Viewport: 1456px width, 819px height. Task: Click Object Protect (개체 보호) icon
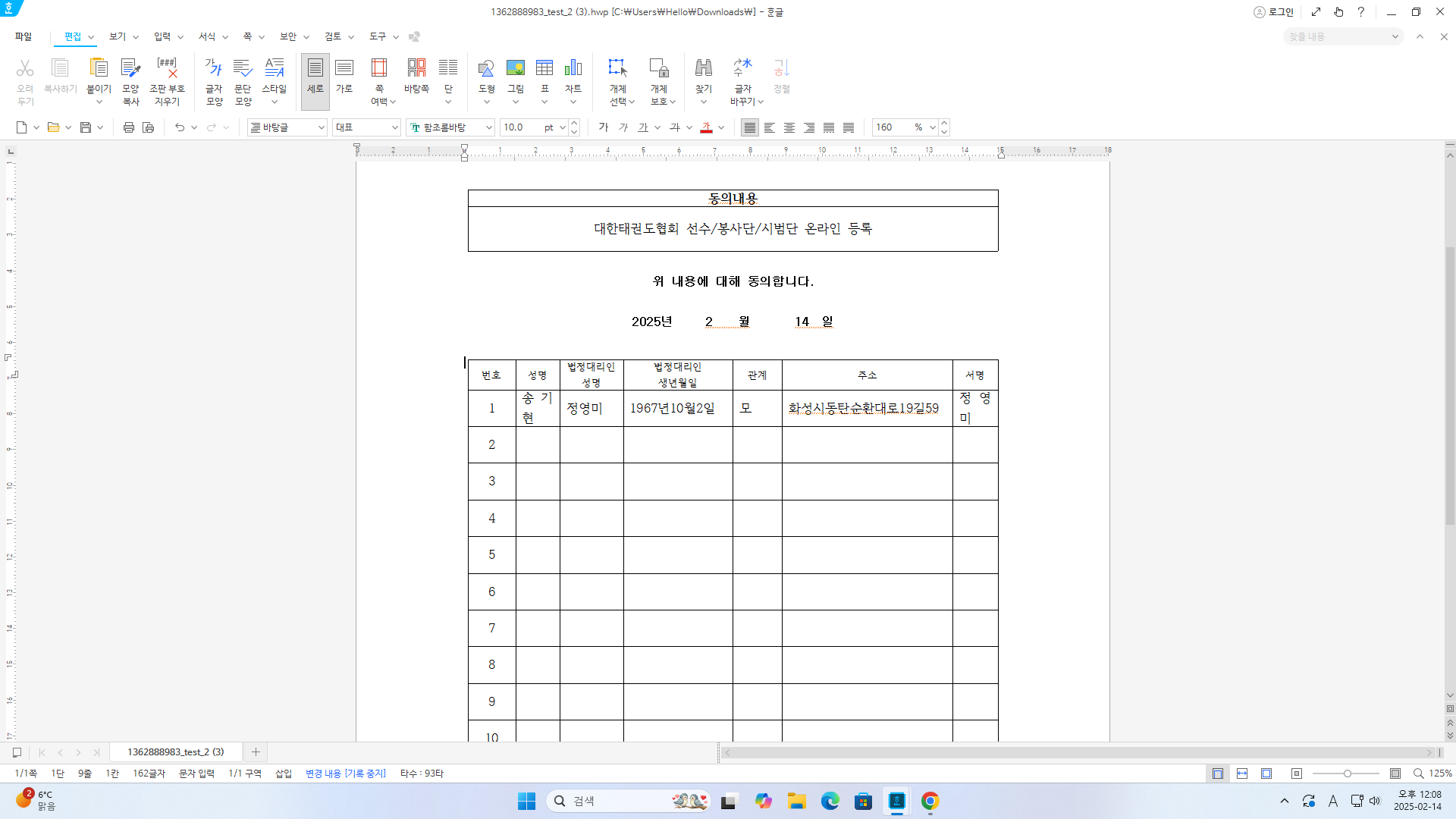[659, 68]
